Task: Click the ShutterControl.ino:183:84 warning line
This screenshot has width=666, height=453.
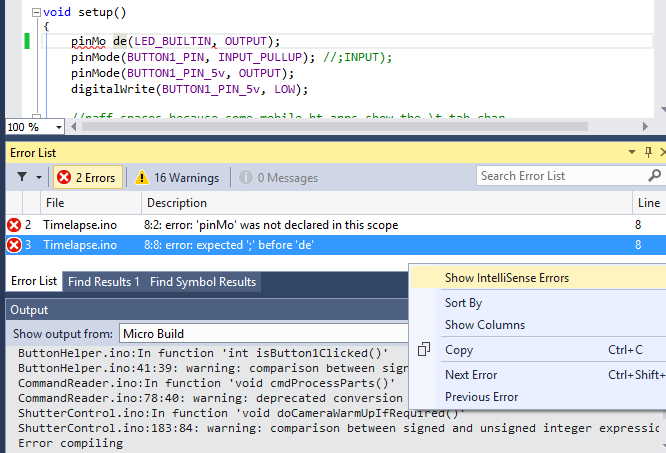Action: (339, 428)
